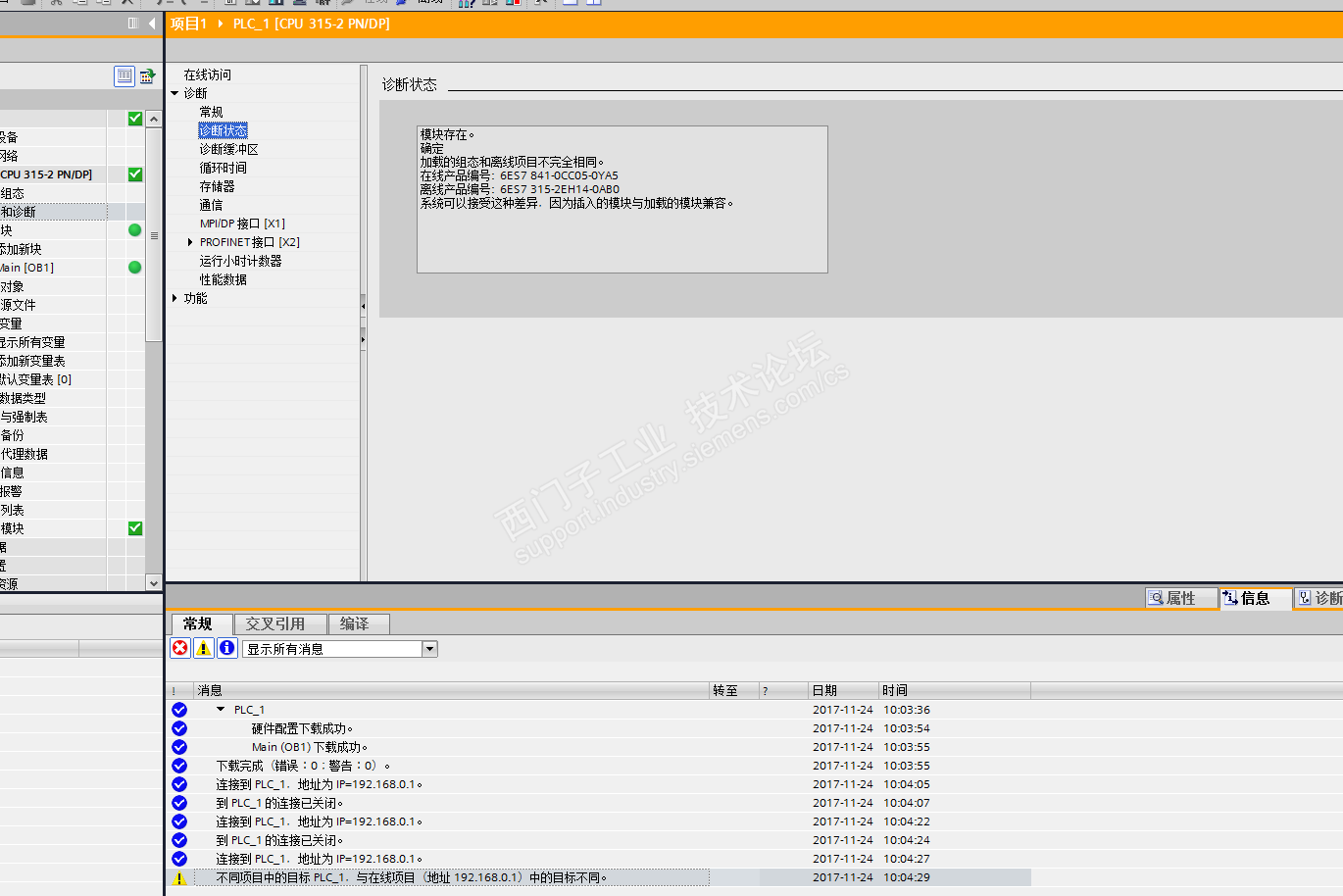1343x896 pixels.
Task: Open the 信息 inspector tab
Action: 1256,598
